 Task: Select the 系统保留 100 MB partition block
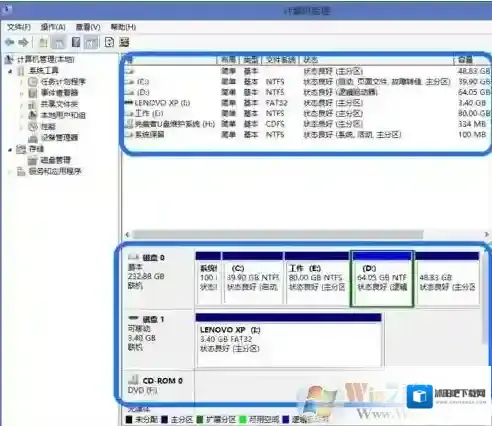[x=208, y=278]
